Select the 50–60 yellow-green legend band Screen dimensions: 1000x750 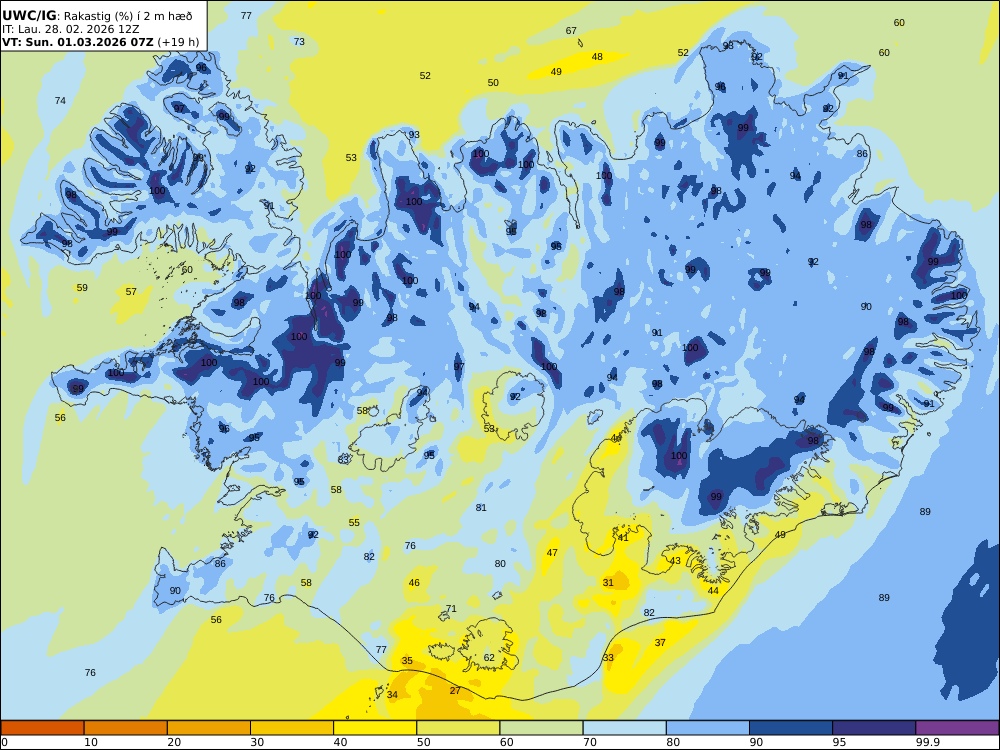(459, 728)
